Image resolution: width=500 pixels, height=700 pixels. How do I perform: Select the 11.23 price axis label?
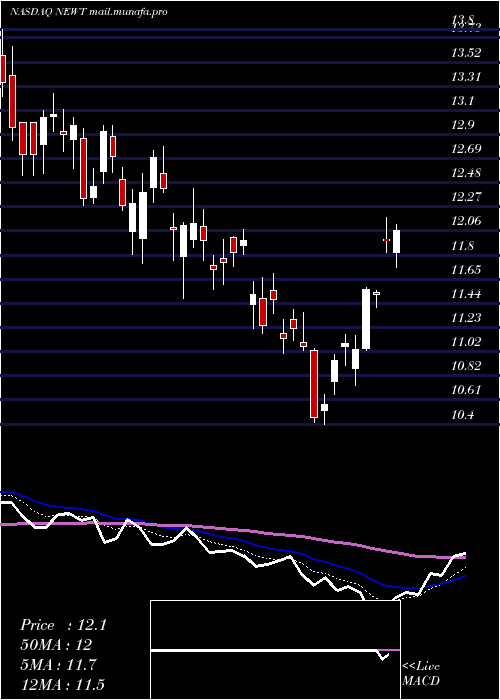(466, 318)
